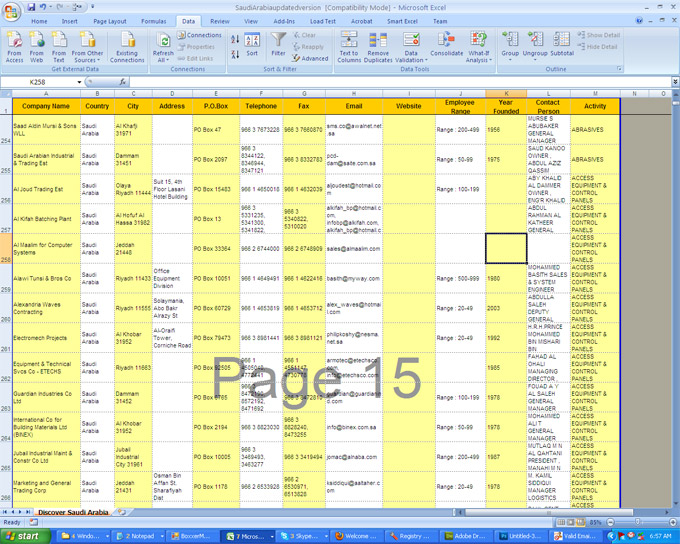The height and width of the screenshot is (544, 680).
Task: Click the Consolidate icon
Action: point(447,45)
